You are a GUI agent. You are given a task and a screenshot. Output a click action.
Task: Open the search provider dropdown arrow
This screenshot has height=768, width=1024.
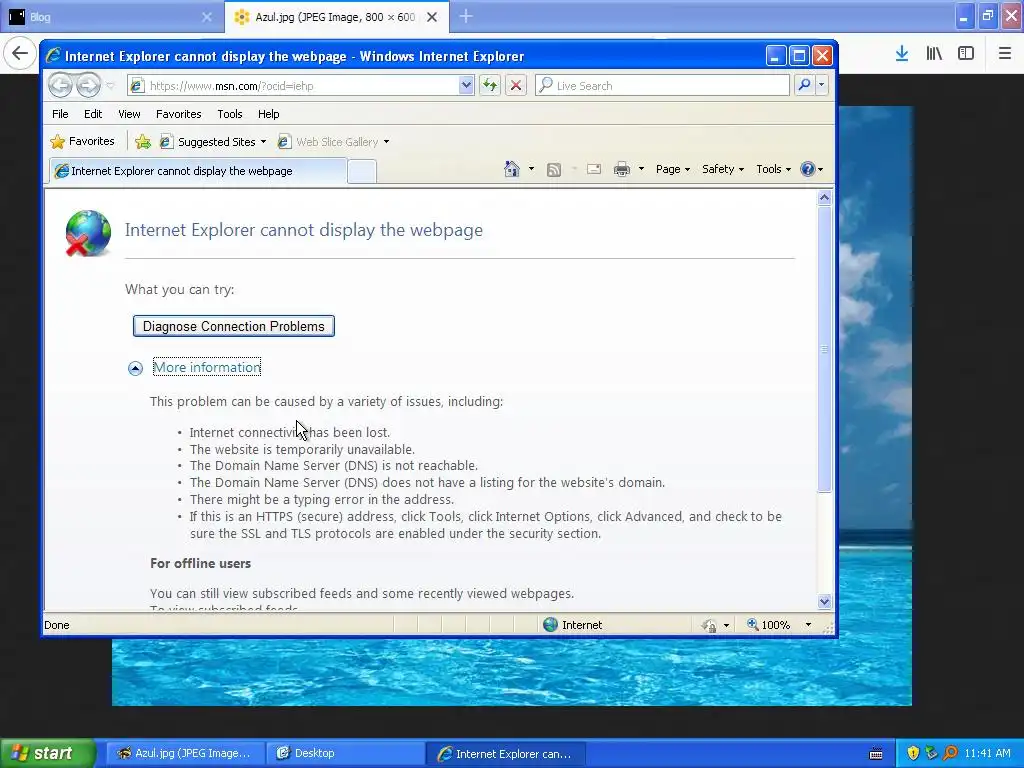click(x=822, y=85)
